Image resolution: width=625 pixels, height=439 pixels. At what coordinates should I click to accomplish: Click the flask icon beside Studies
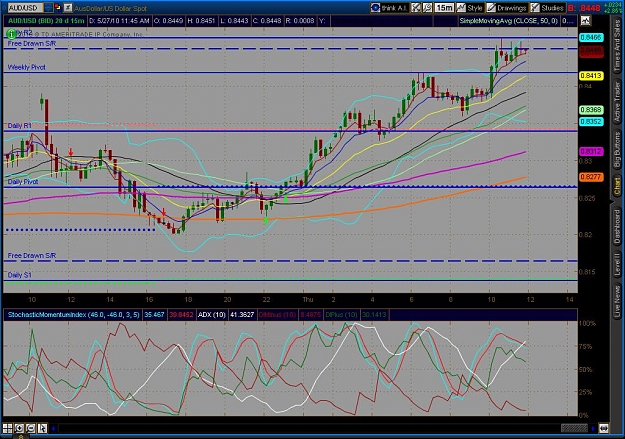535,8
